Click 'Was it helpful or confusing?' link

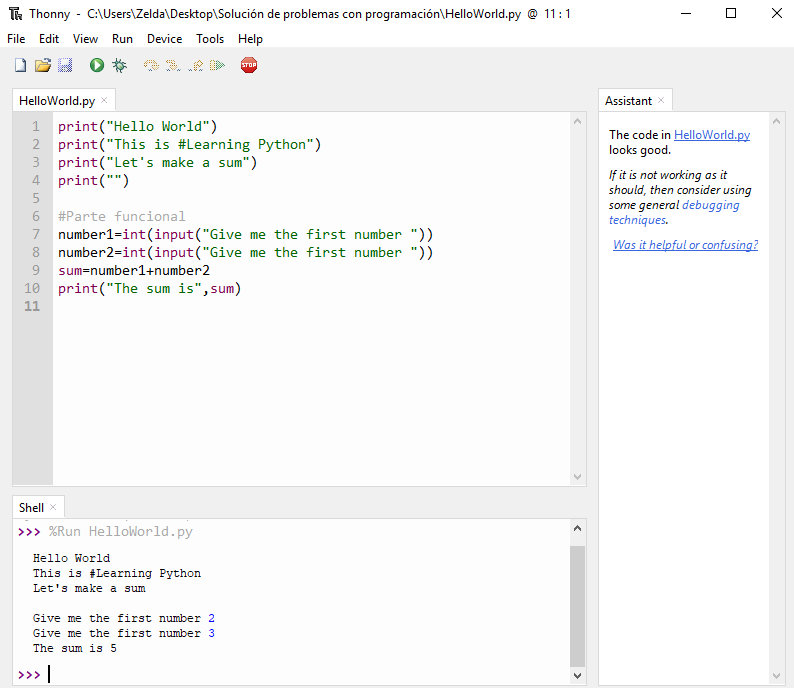click(685, 245)
